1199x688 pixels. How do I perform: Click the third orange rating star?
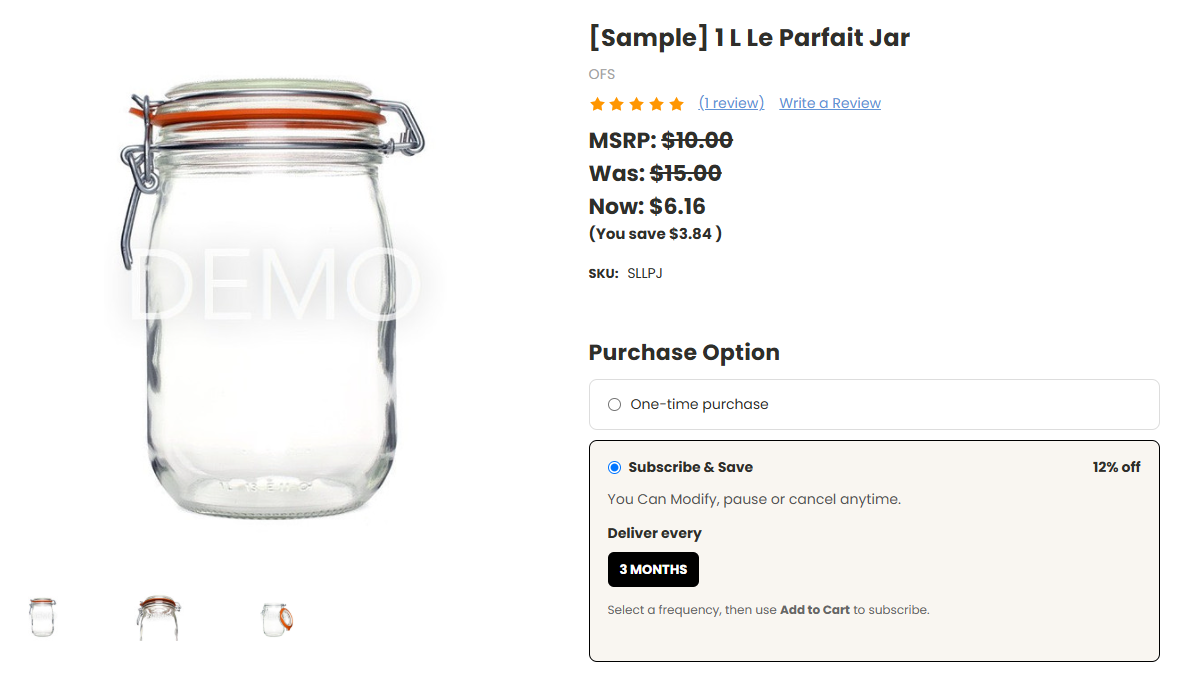coord(637,104)
